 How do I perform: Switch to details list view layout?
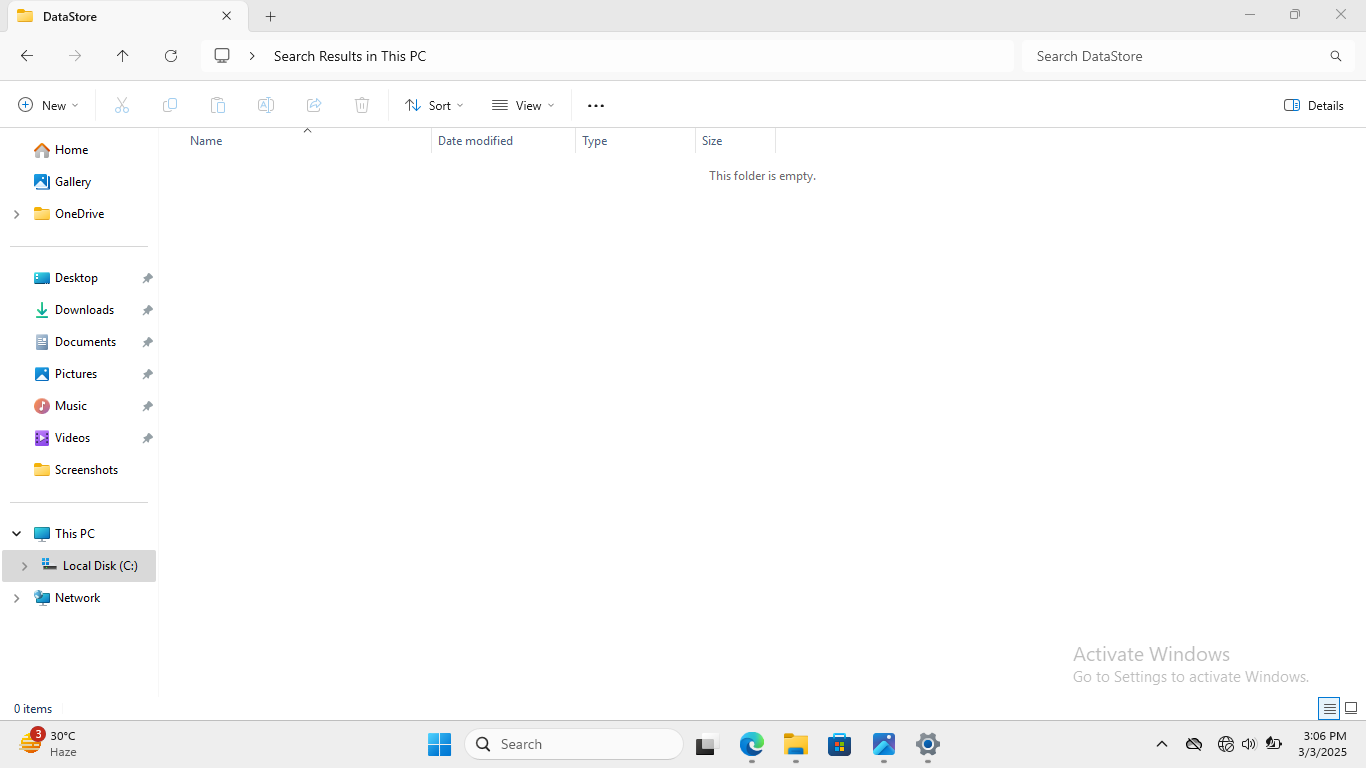click(1329, 708)
